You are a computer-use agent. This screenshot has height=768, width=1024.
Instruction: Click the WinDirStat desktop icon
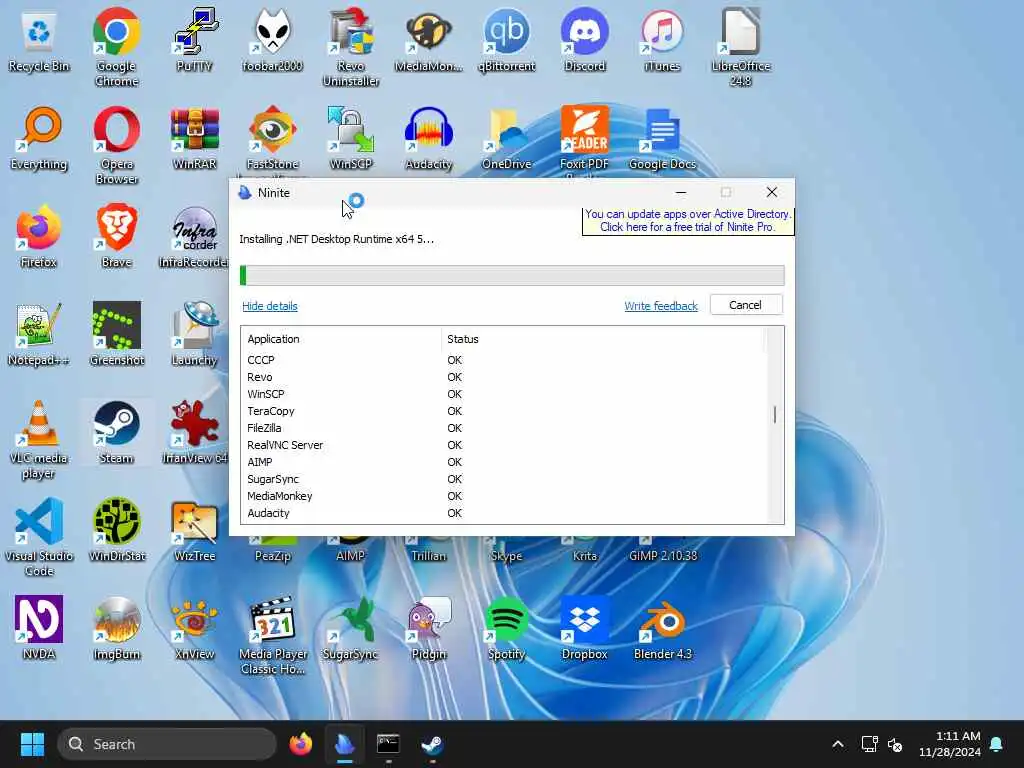[x=117, y=530]
